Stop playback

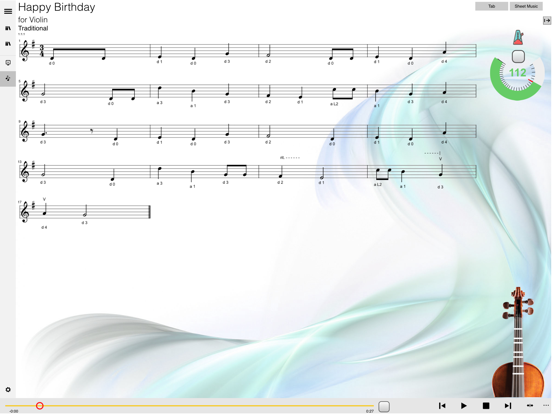486,406
